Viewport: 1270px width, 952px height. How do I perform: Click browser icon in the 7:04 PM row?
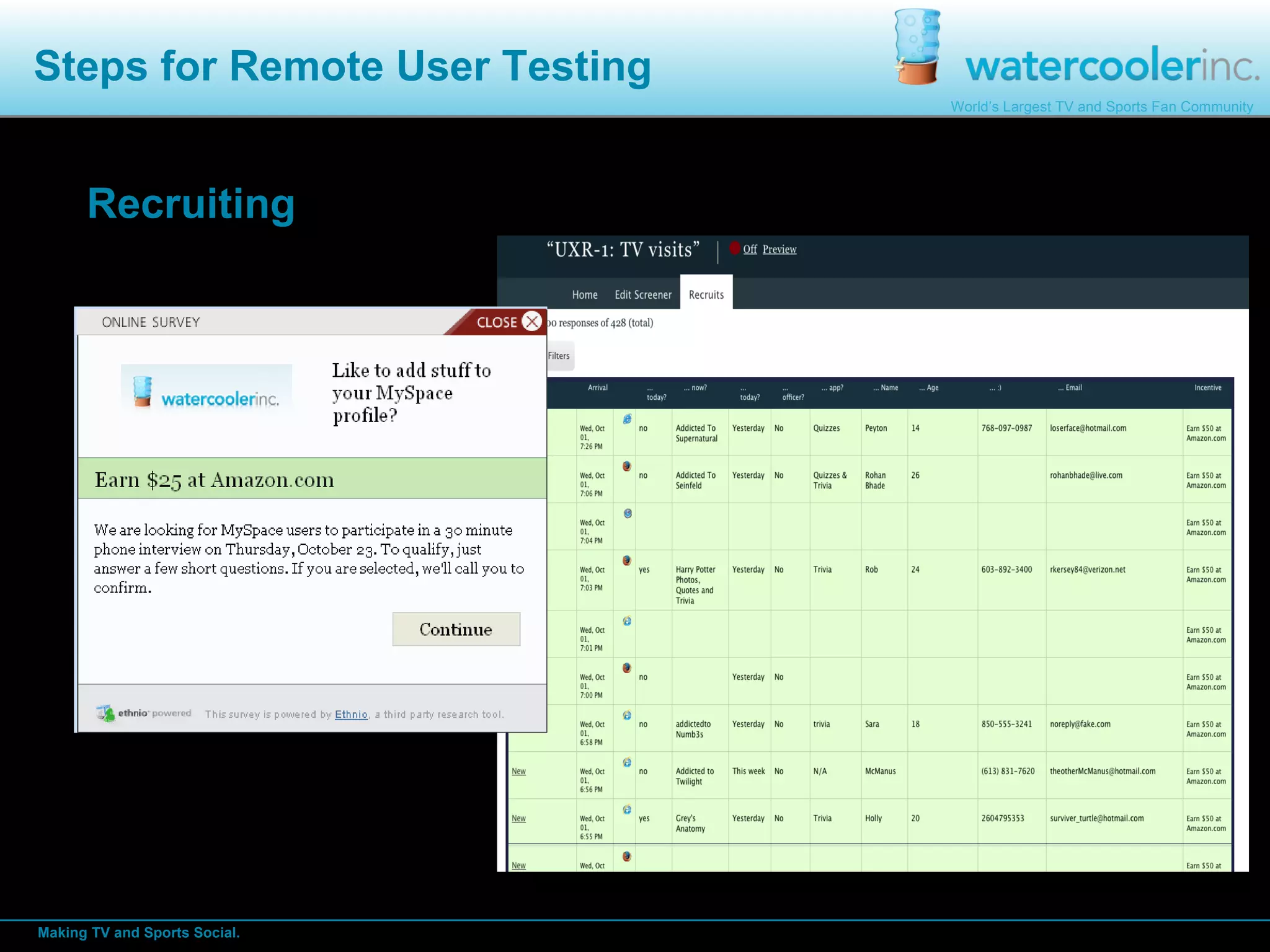tap(628, 513)
